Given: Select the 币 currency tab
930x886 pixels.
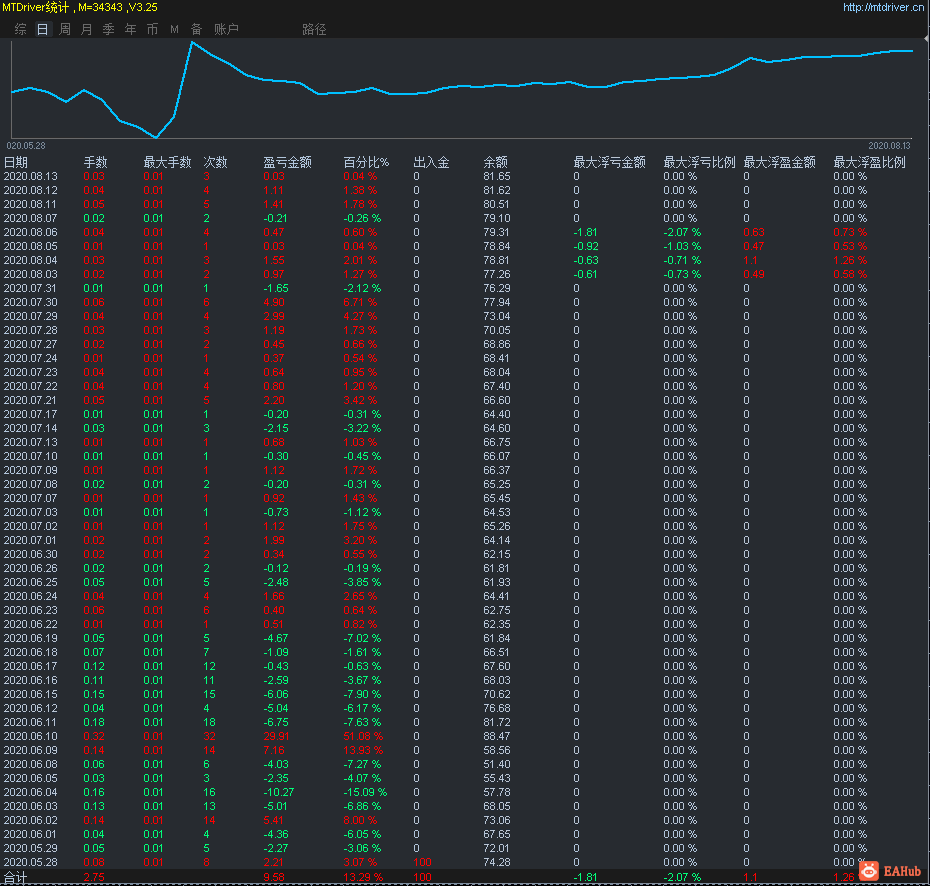Looking at the screenshot, I should click(152, 29).
